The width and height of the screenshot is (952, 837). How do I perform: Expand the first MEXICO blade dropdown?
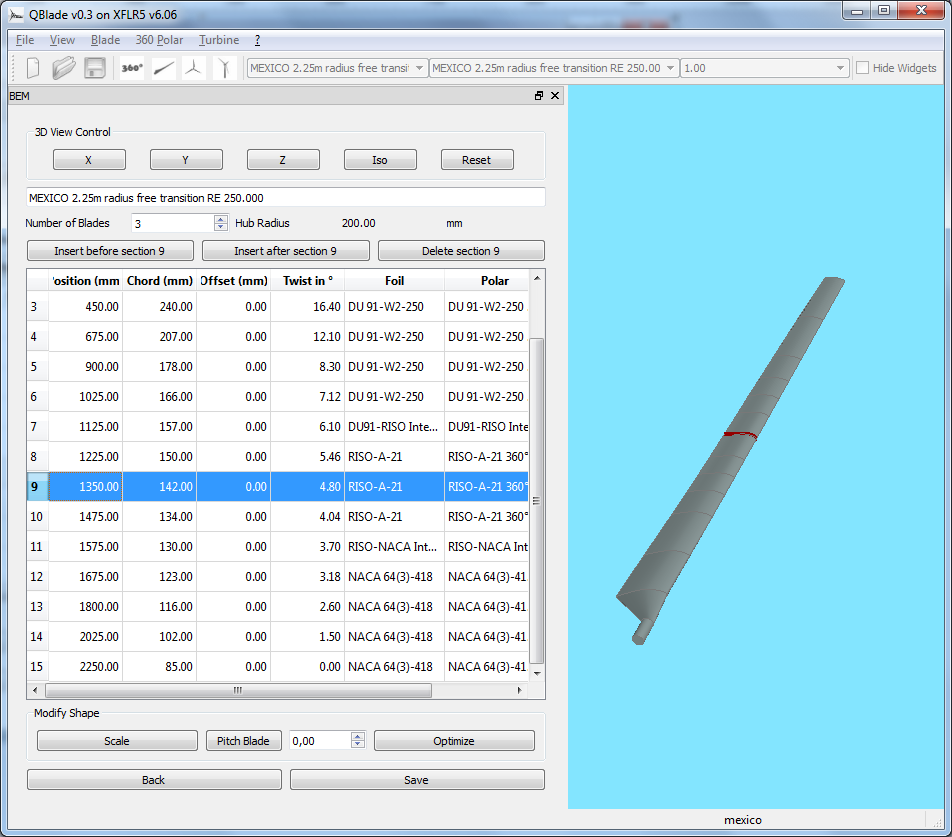point(420,68)
